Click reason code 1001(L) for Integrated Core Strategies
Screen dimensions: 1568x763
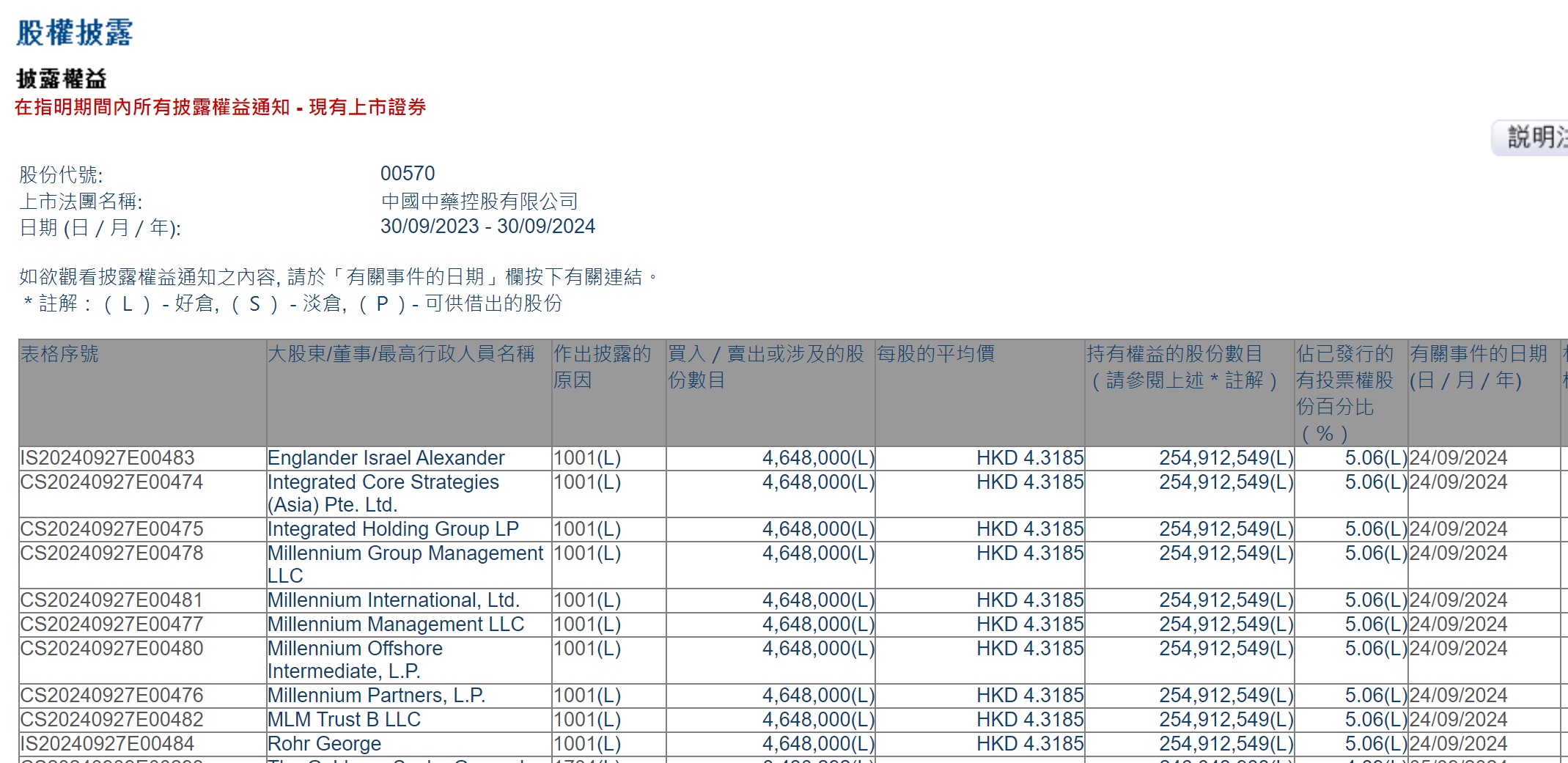[587, 482]
